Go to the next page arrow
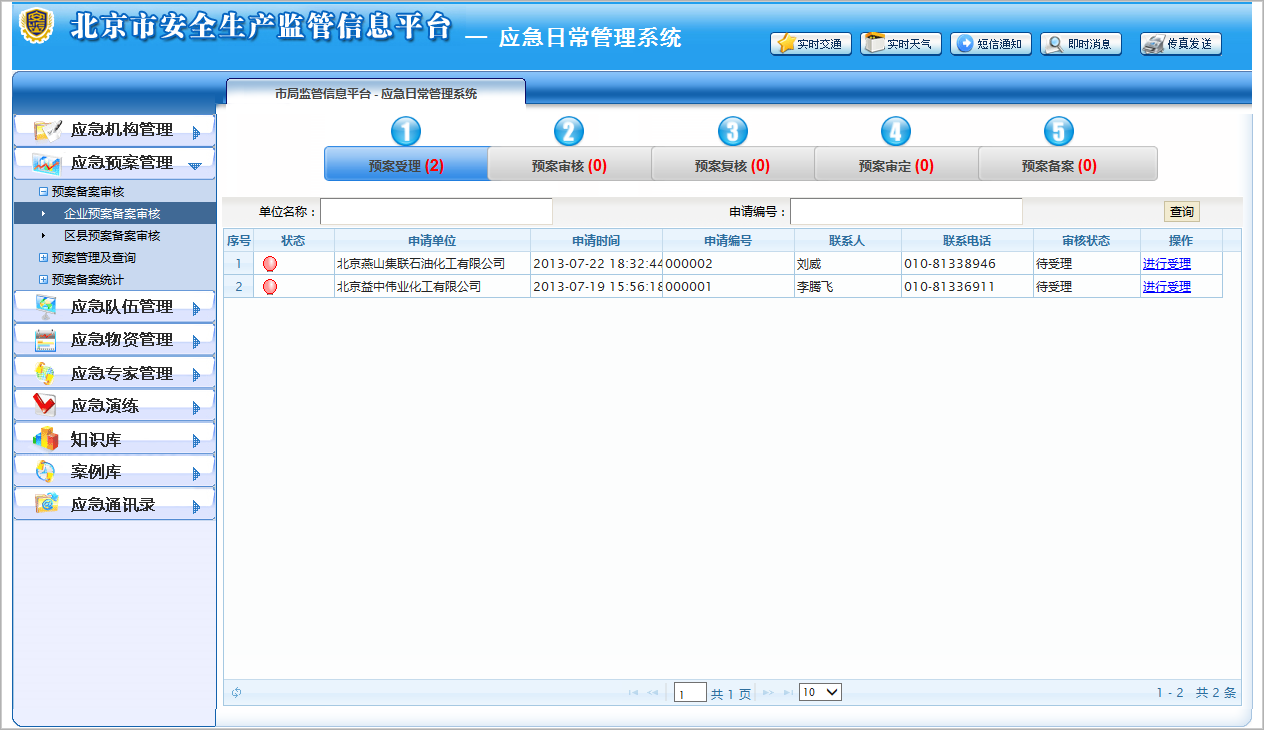 [x=768, y=692]
